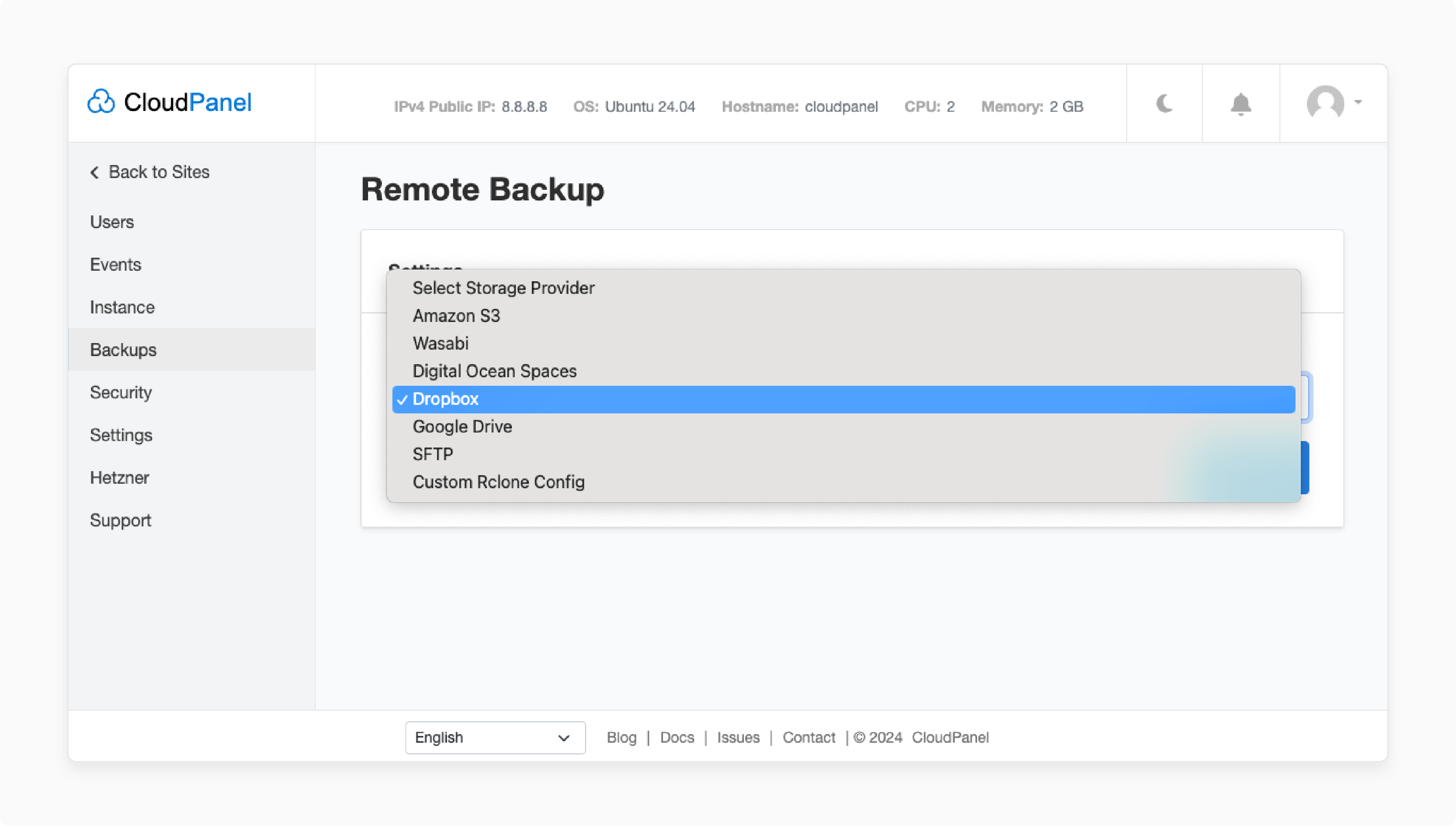Open the Blog footer link

click(622, 737)
